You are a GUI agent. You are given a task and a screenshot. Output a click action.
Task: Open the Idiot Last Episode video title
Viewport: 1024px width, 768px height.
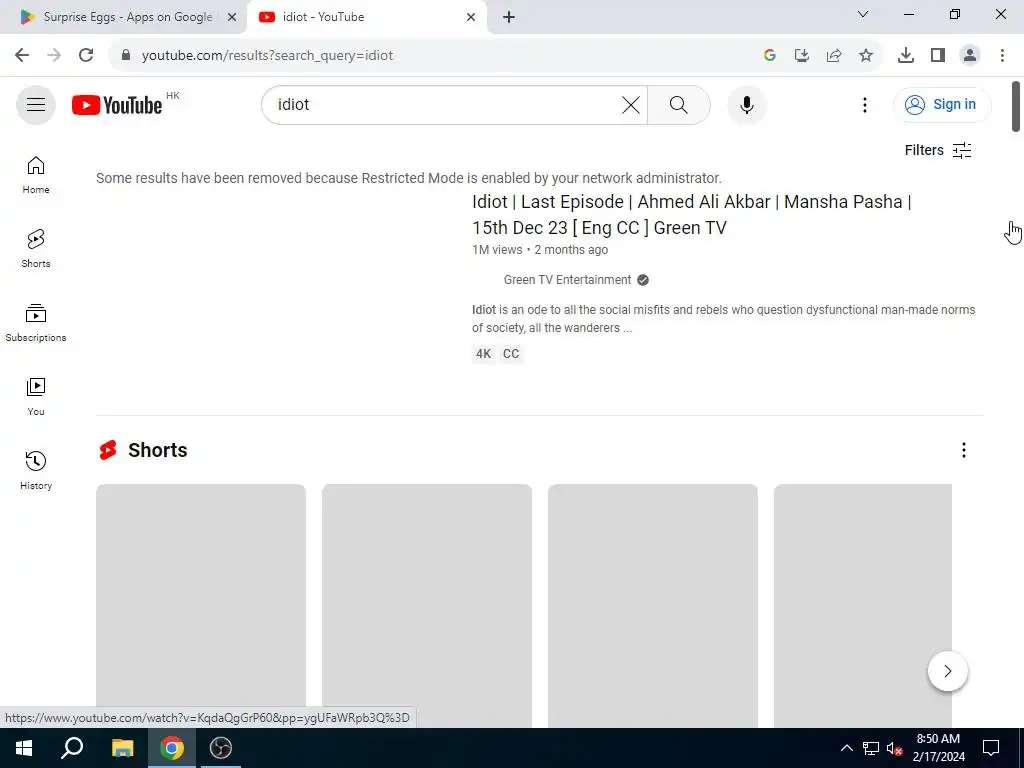692,214
